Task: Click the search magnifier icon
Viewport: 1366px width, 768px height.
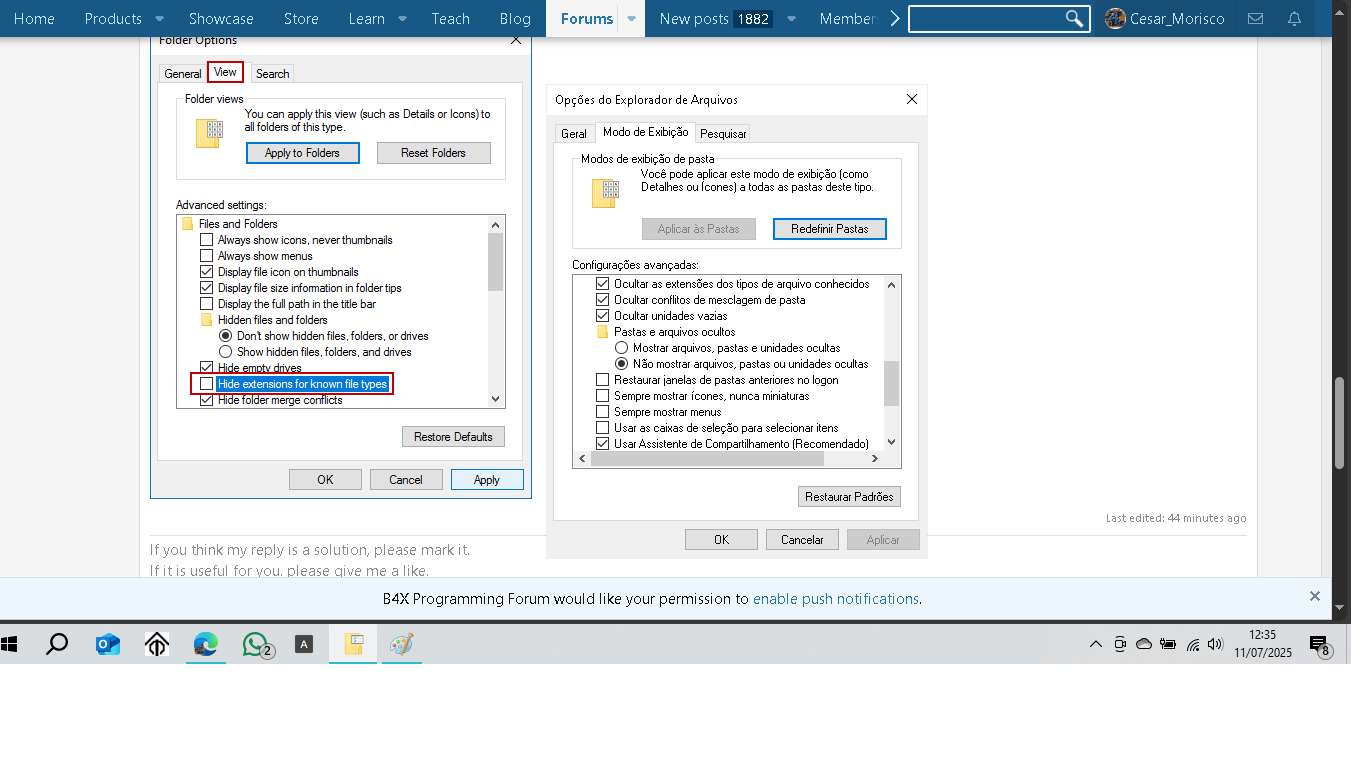Action: pyautogui.click(x=1074, y=19)
